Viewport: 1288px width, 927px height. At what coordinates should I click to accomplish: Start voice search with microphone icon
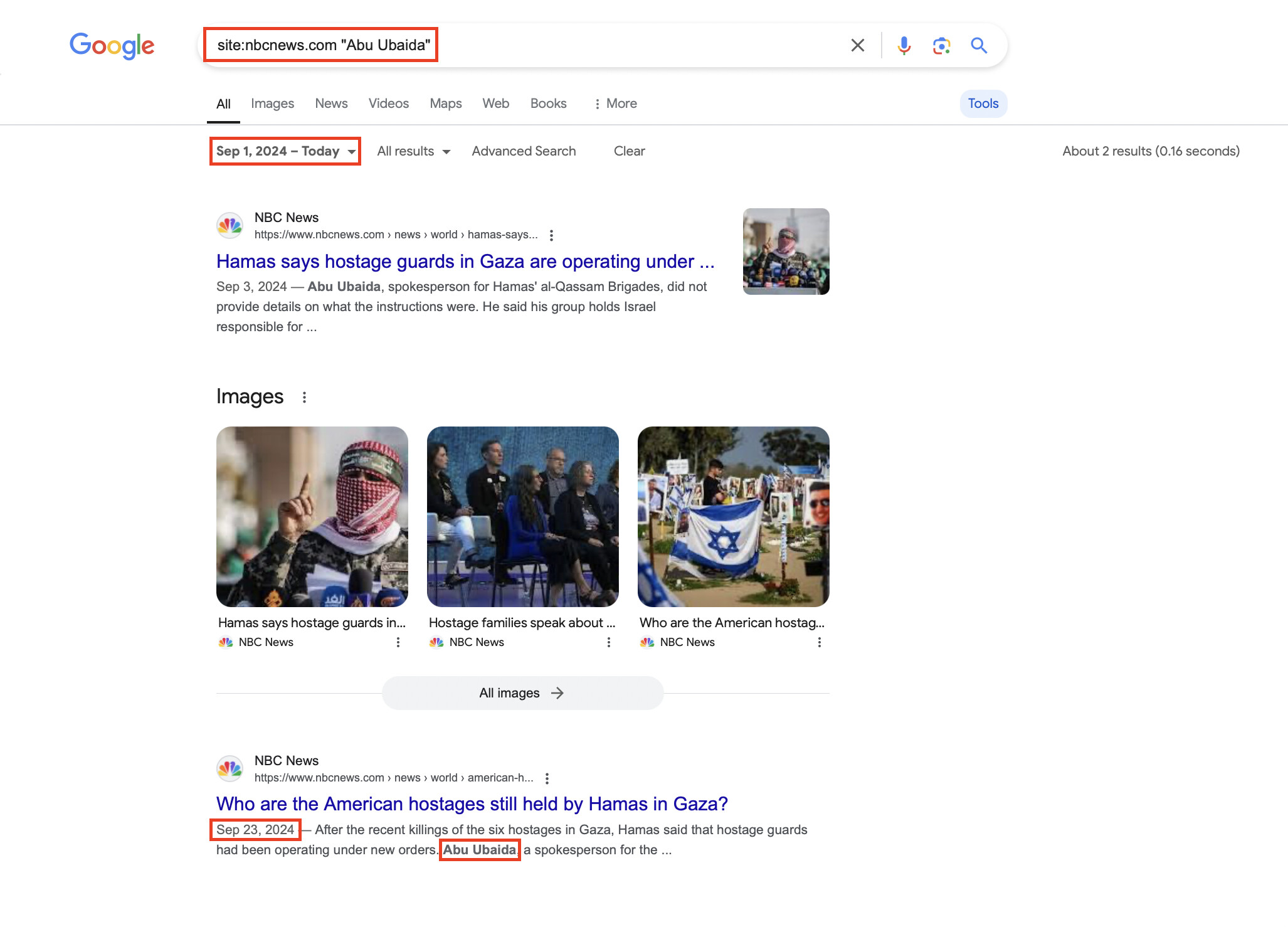pos(904,45)
